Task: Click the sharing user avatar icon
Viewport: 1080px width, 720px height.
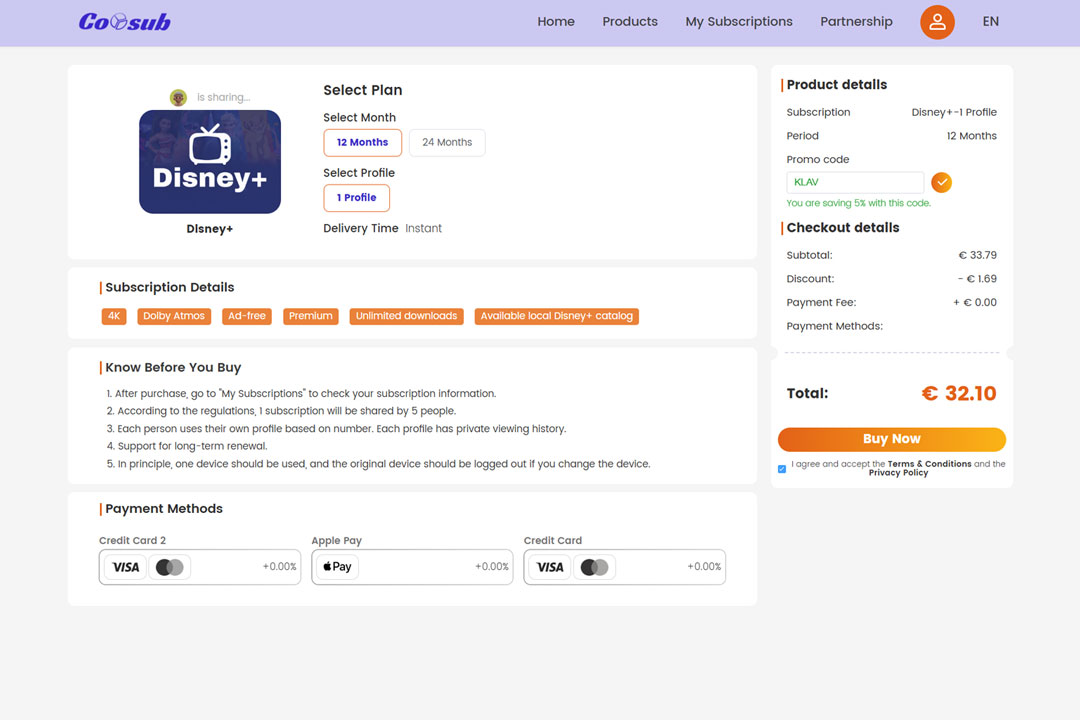Action: [178, 97]
